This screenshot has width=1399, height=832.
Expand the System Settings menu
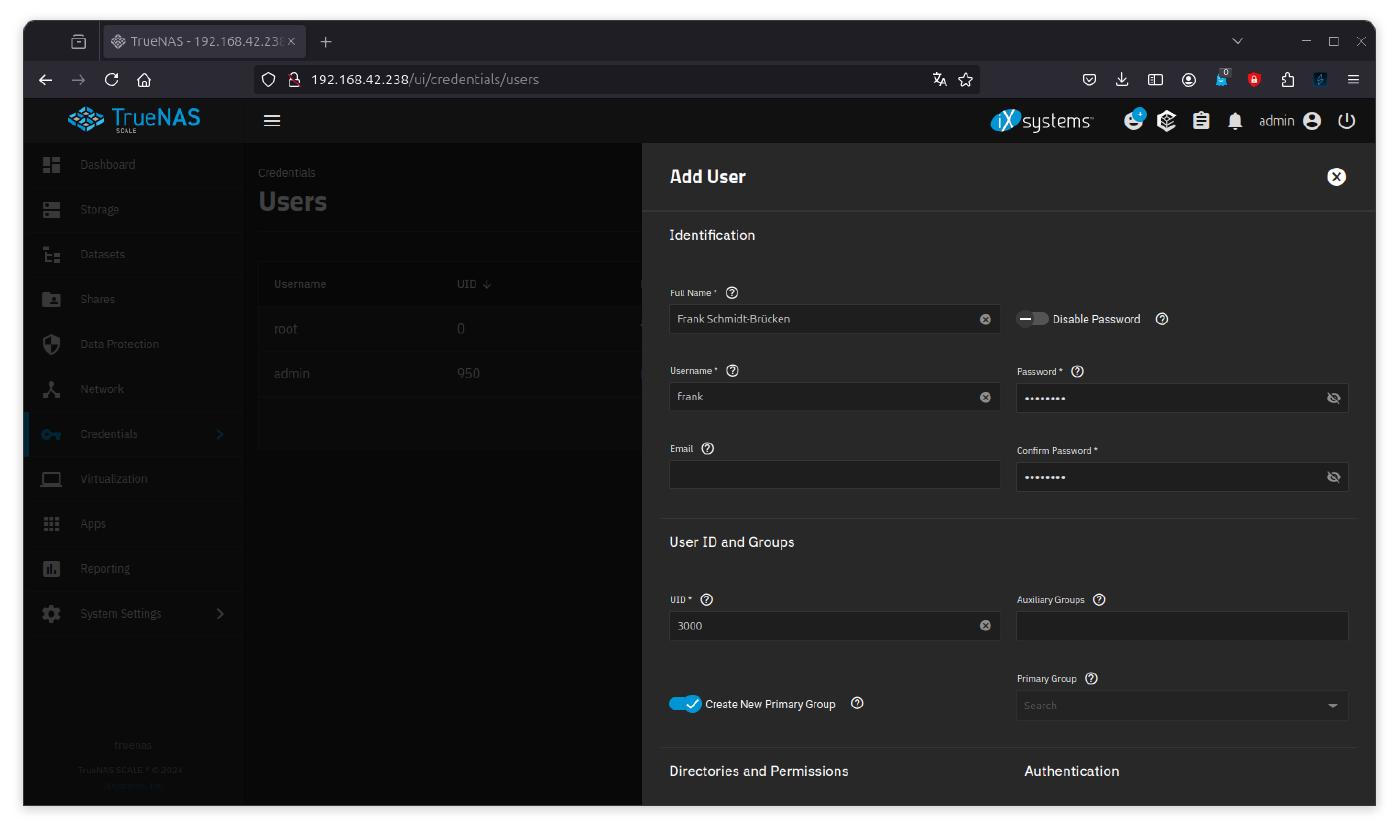pyautogui.click(x=133, y=614)
